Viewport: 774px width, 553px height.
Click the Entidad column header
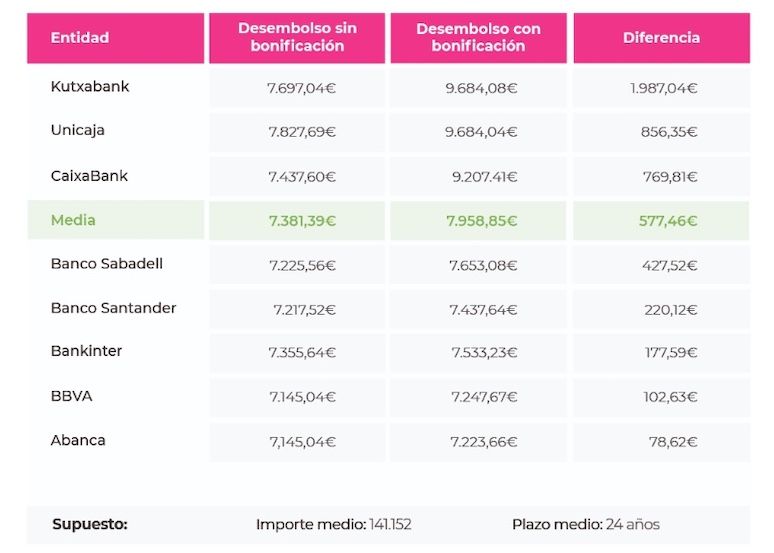pyautogui.click(x=116, y=38)
